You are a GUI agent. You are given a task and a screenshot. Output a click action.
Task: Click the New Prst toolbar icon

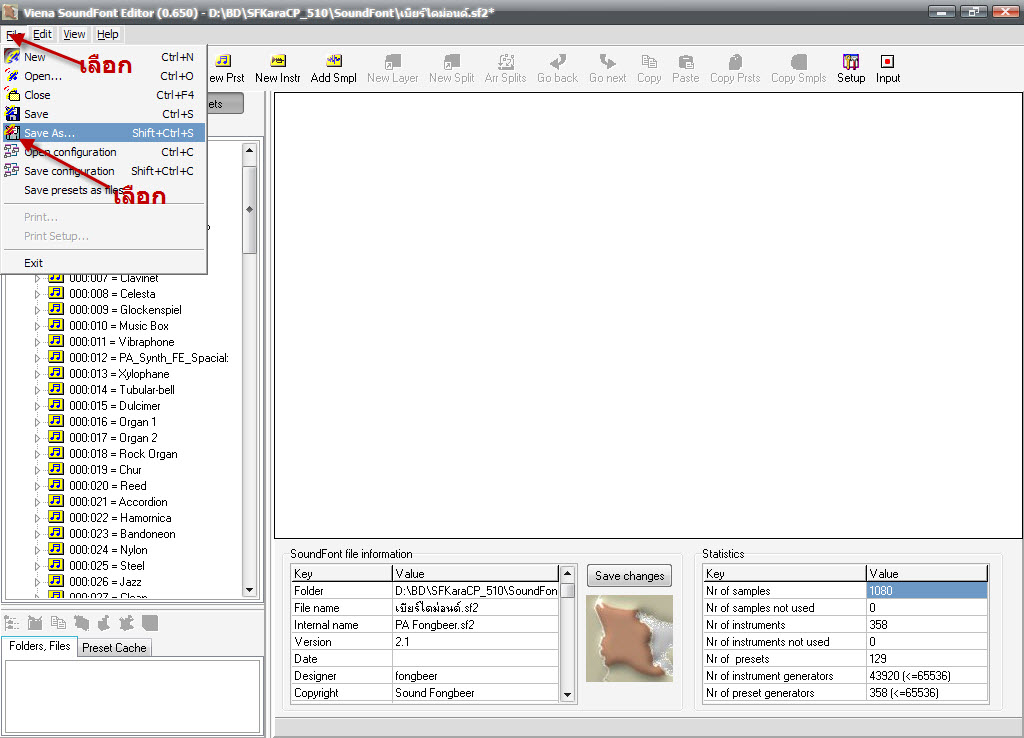[223, 61]
